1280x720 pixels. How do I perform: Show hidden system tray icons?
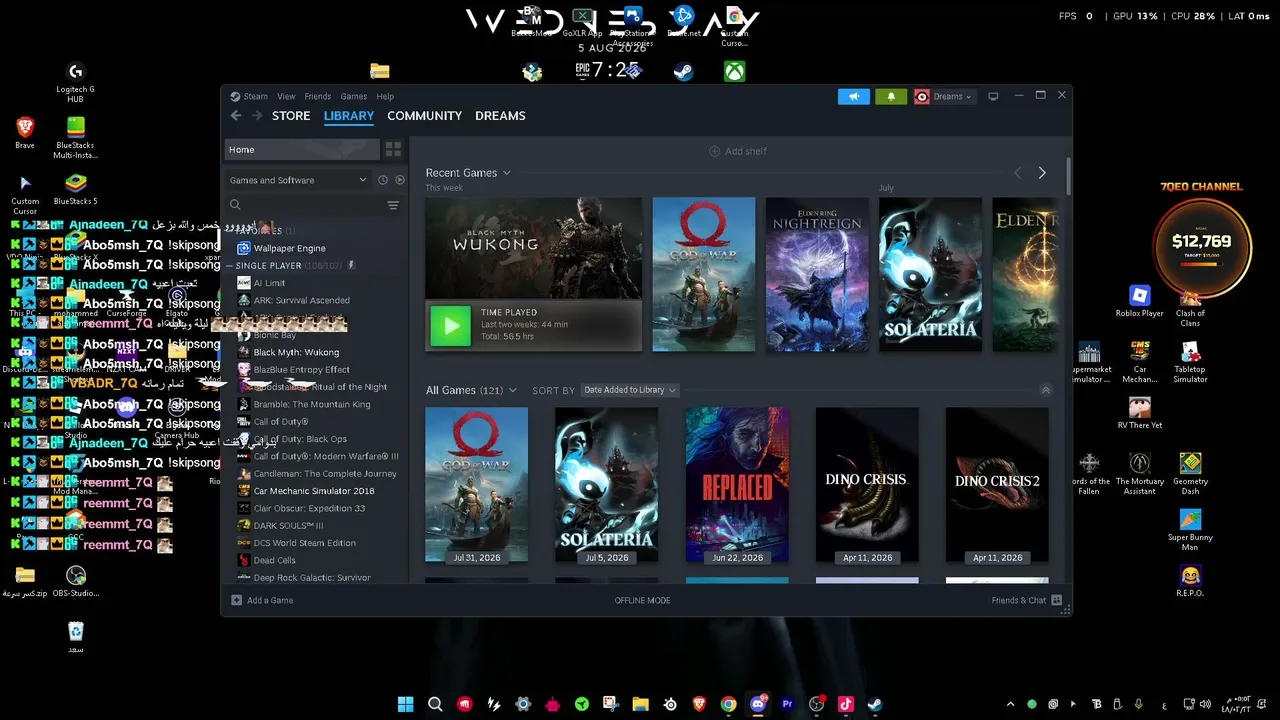(1010, 704)
